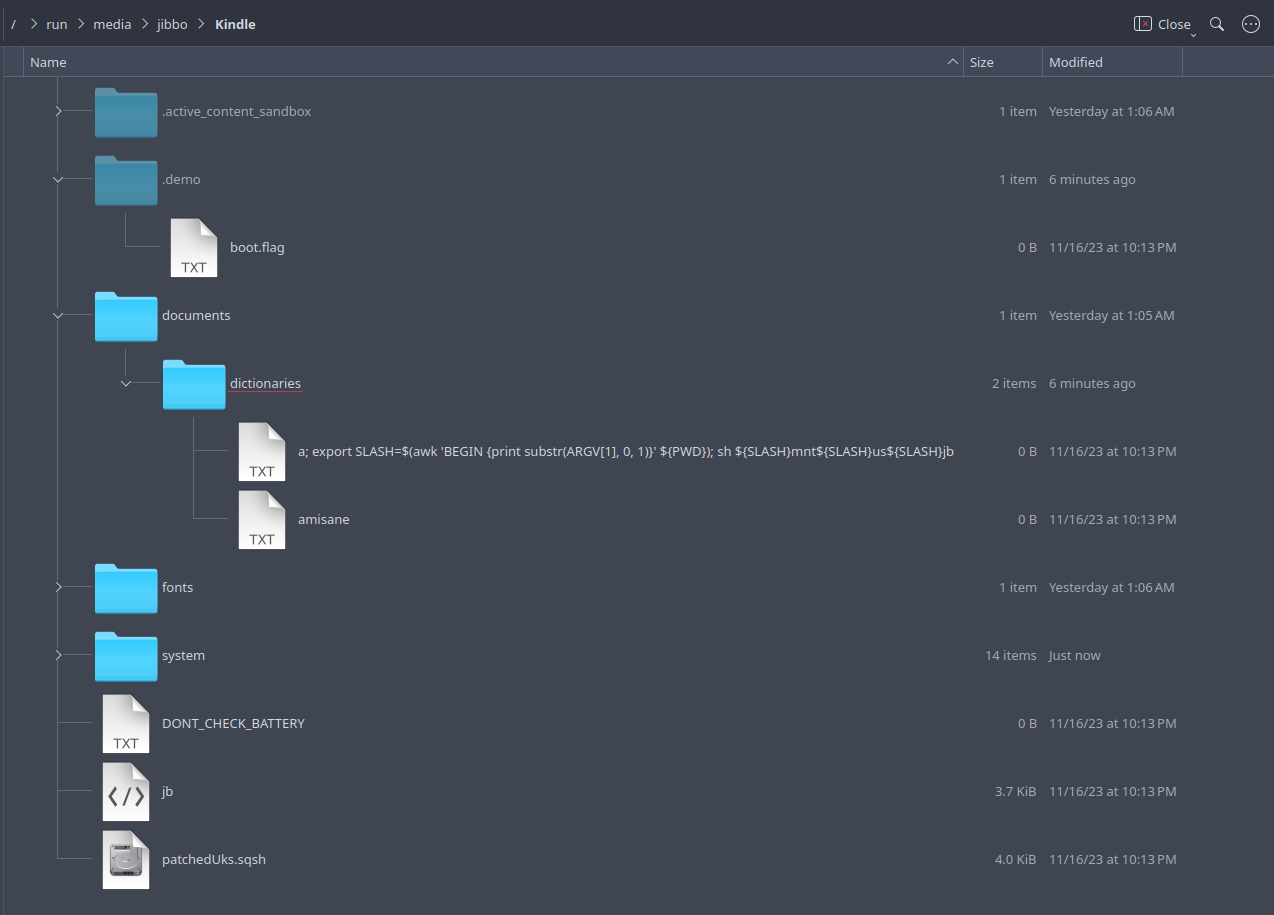1274x915 pixels.
Task: Select the 'documents' folder name
Action: 196,315
